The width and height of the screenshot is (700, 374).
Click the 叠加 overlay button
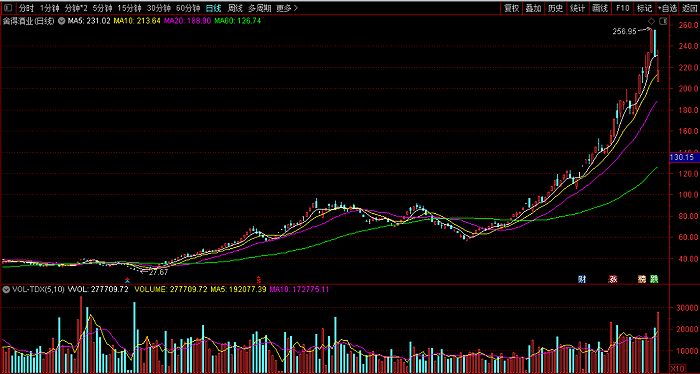click(x=533, y=8)
